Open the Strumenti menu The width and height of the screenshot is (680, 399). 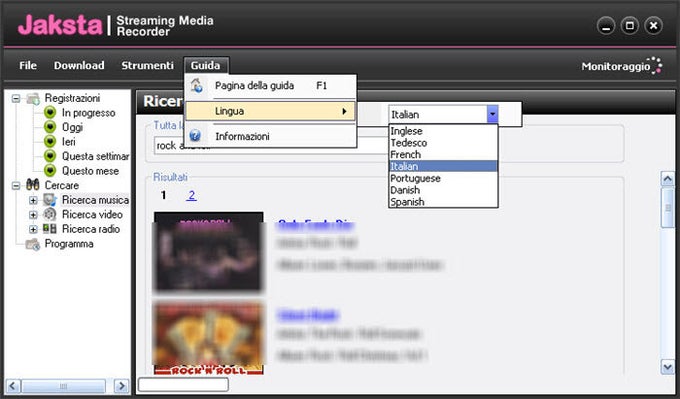[x=147, y=65]
